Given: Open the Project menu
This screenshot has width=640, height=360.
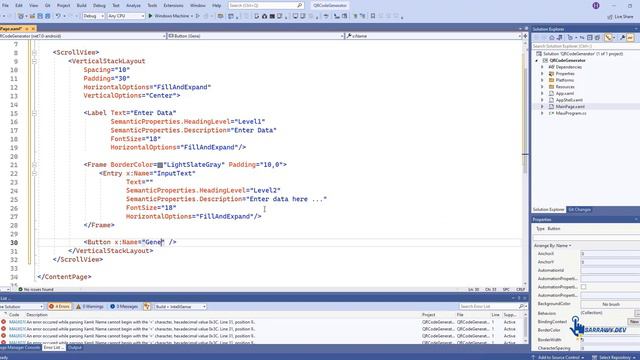Looking at the screenshot, I should [x=63, y=6].
